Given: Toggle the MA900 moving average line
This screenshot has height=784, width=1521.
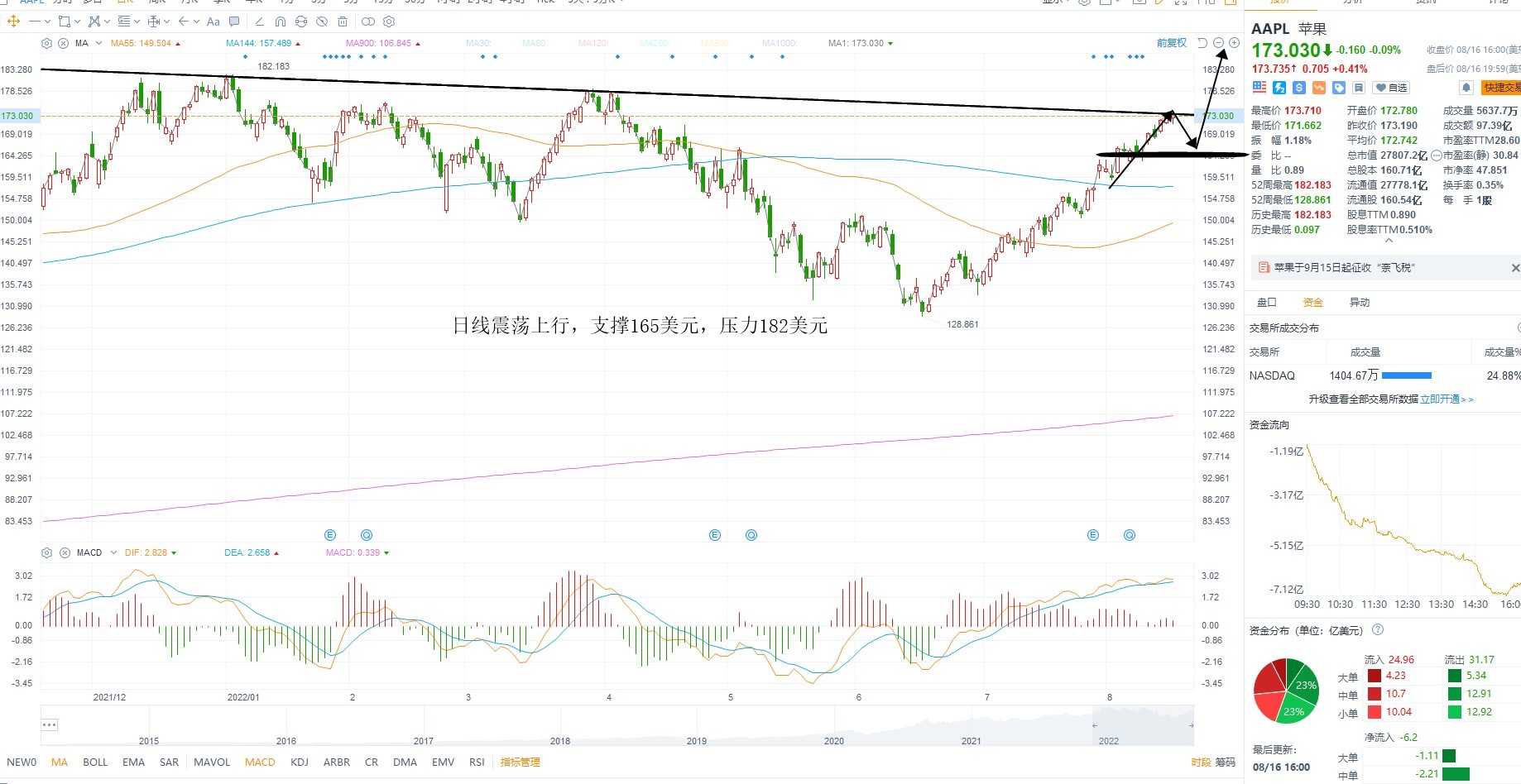Looking at the screenshot, I should 383,43.
